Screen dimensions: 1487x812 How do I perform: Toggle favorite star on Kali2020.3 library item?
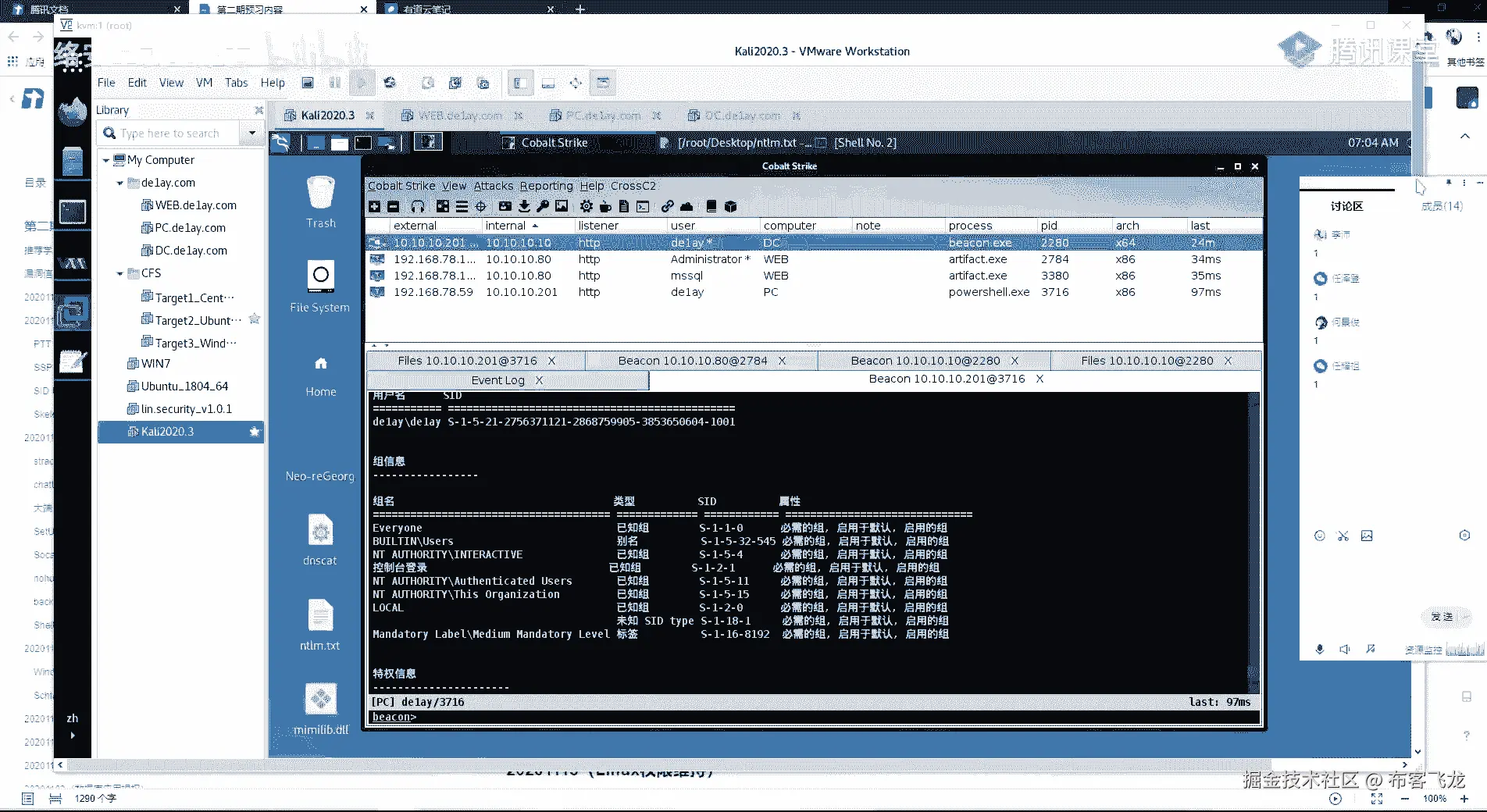(x=255, y=432)
